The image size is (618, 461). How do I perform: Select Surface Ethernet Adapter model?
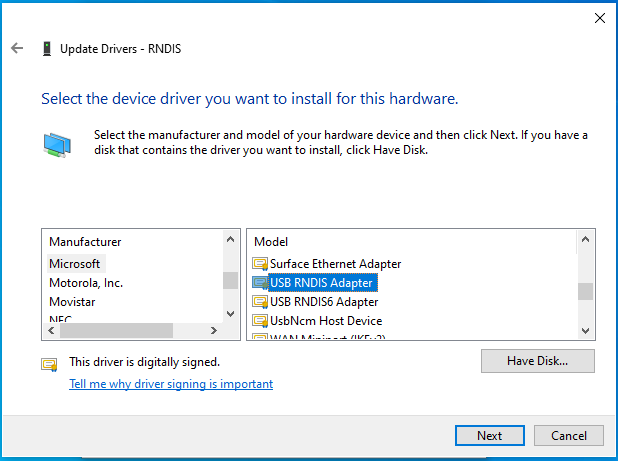click(x=335, y=264)
